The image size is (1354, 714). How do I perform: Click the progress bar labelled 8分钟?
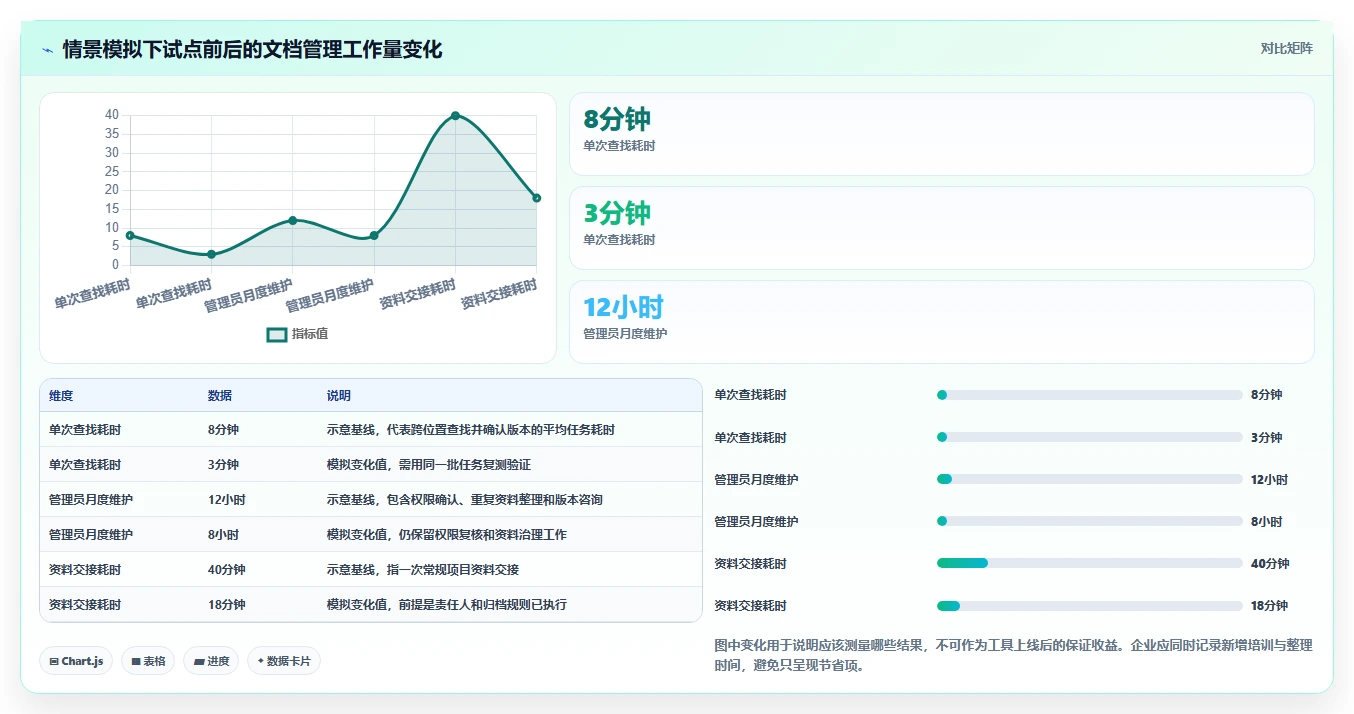(x=1089, y=395)
